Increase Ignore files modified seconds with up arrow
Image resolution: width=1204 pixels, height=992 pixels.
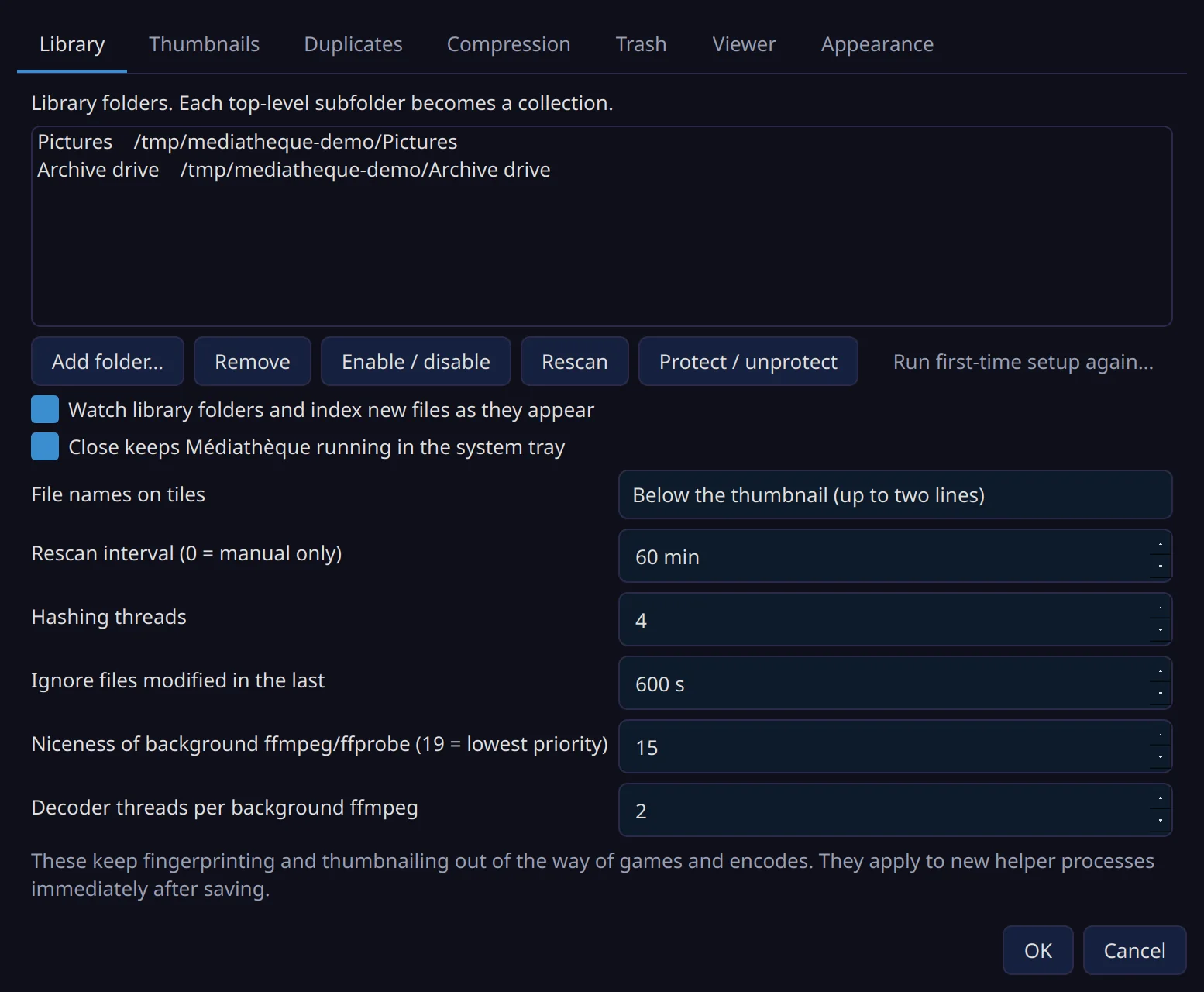(x=1161, y=671)
